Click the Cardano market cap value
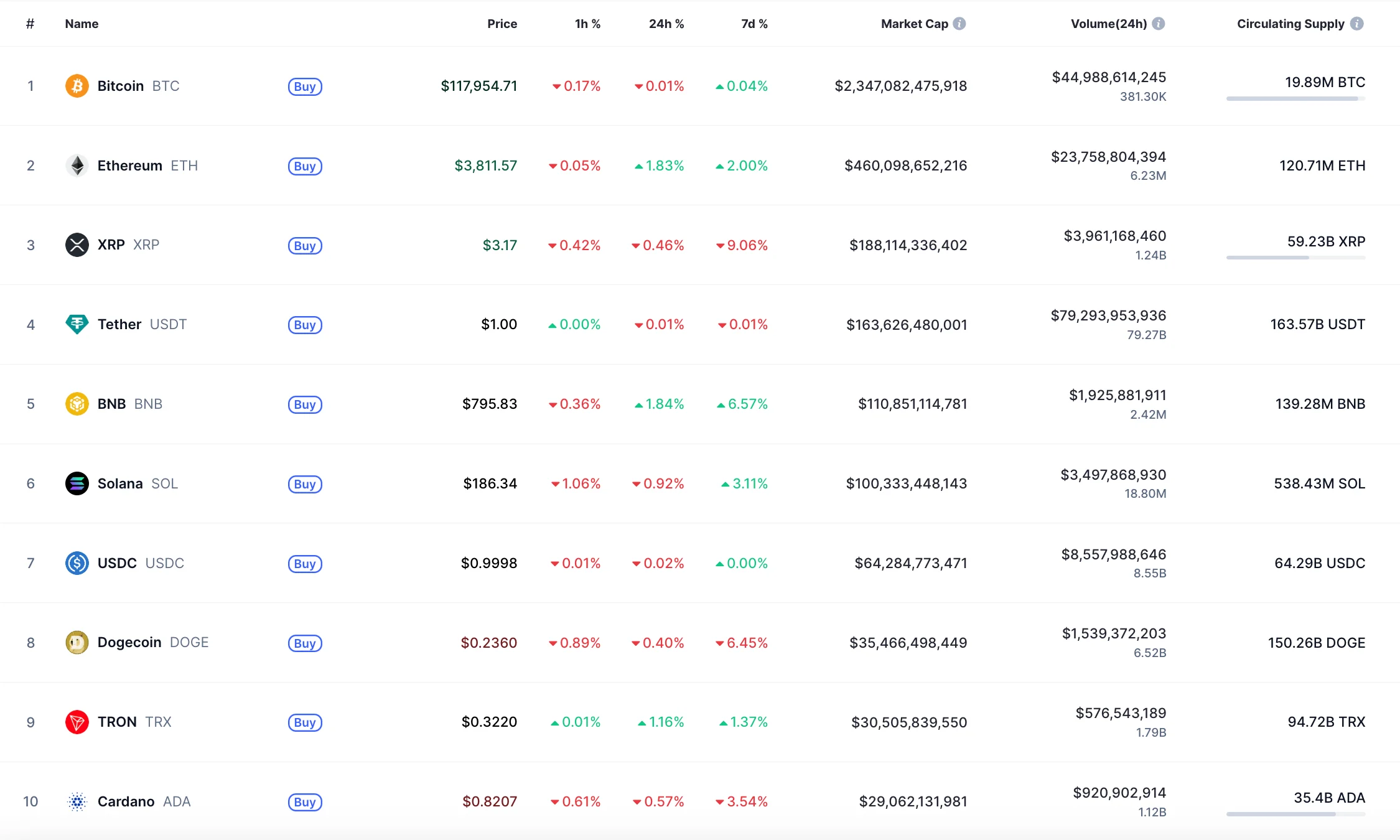Image resolution: width=1400 pixels, height=840 pixels. pos(913,801)
